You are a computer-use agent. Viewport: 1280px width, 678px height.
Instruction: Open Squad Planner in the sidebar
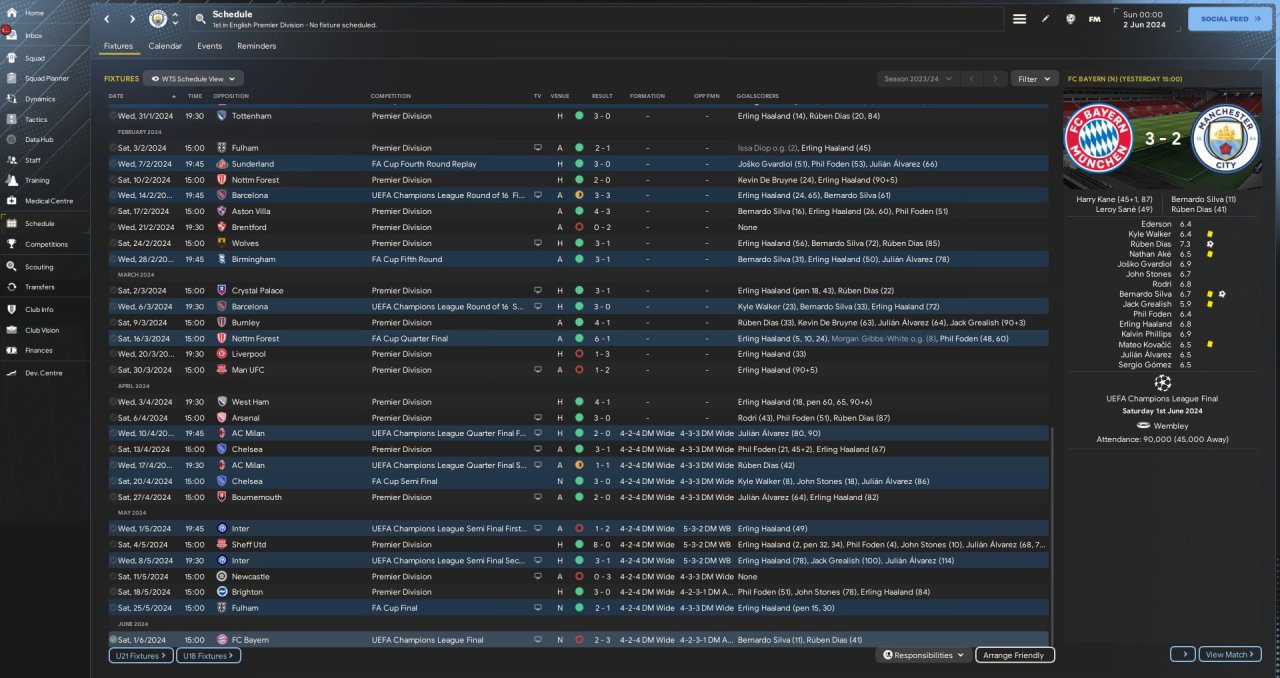pyautogui.click(x=11, y=78)
